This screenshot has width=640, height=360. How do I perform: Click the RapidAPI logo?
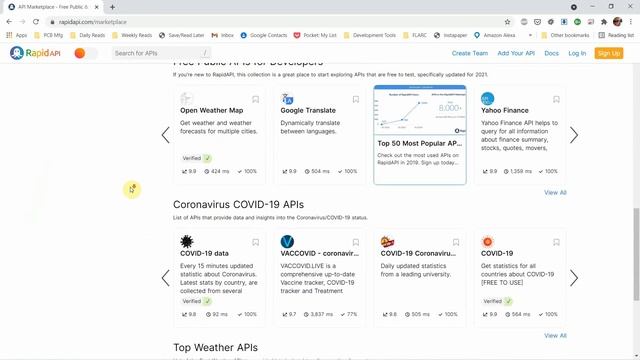point(35,53)
